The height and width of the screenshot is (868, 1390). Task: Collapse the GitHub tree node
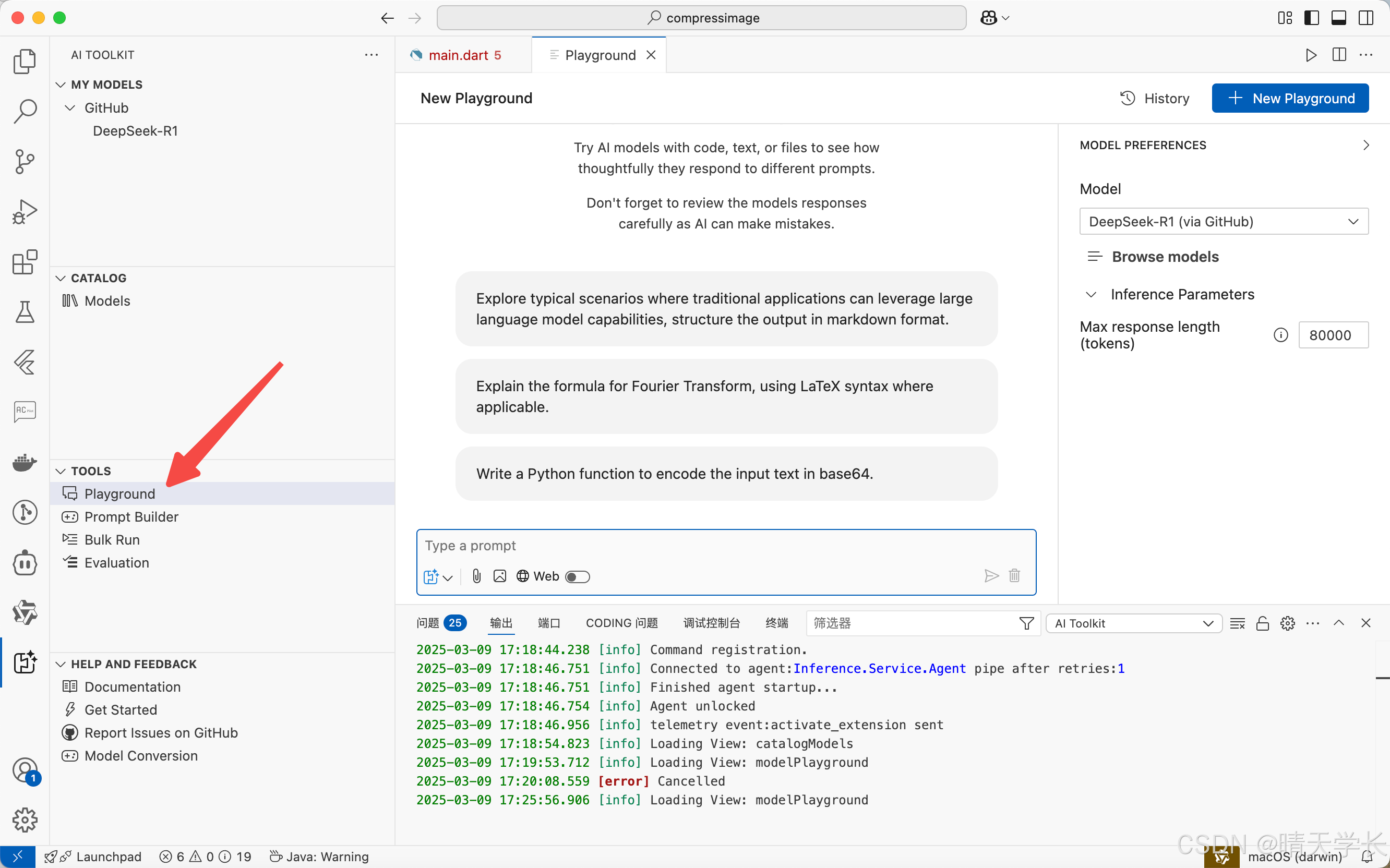[70, 108]
